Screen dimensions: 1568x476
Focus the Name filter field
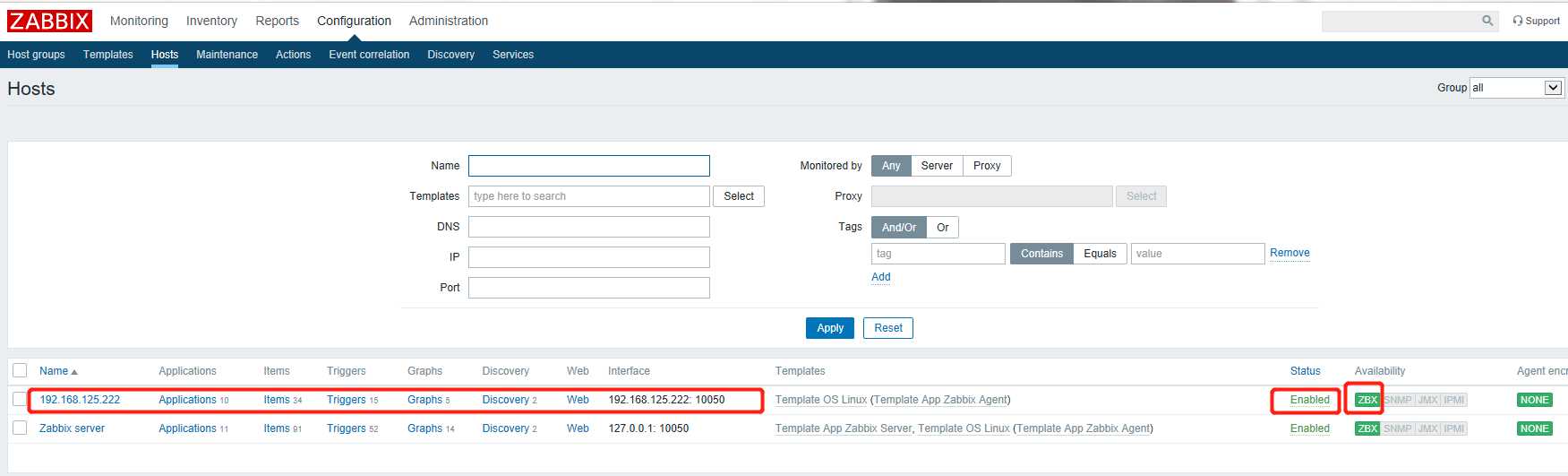(589, 166)
